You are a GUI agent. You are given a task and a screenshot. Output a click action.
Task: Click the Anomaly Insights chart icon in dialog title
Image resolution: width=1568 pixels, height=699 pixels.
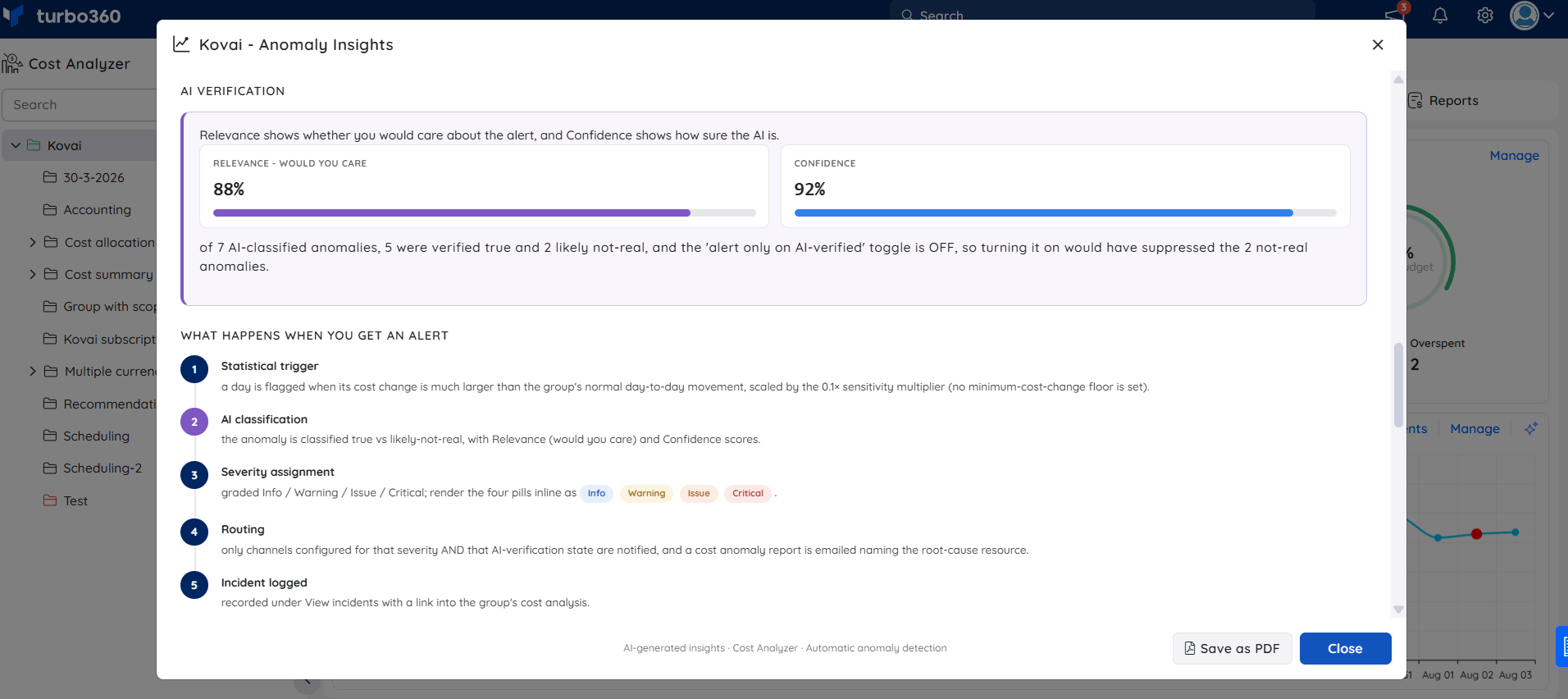pos(181,44)
